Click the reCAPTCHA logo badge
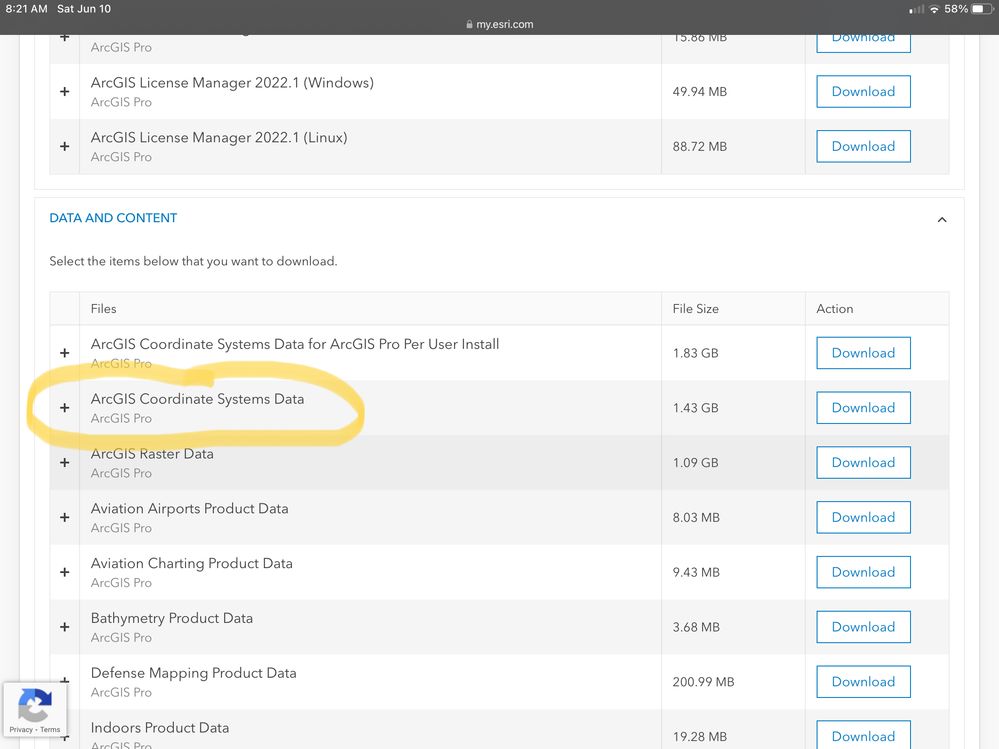Viewport: 999px width, 749px height. pyautogui.click(x=34, y=704)
